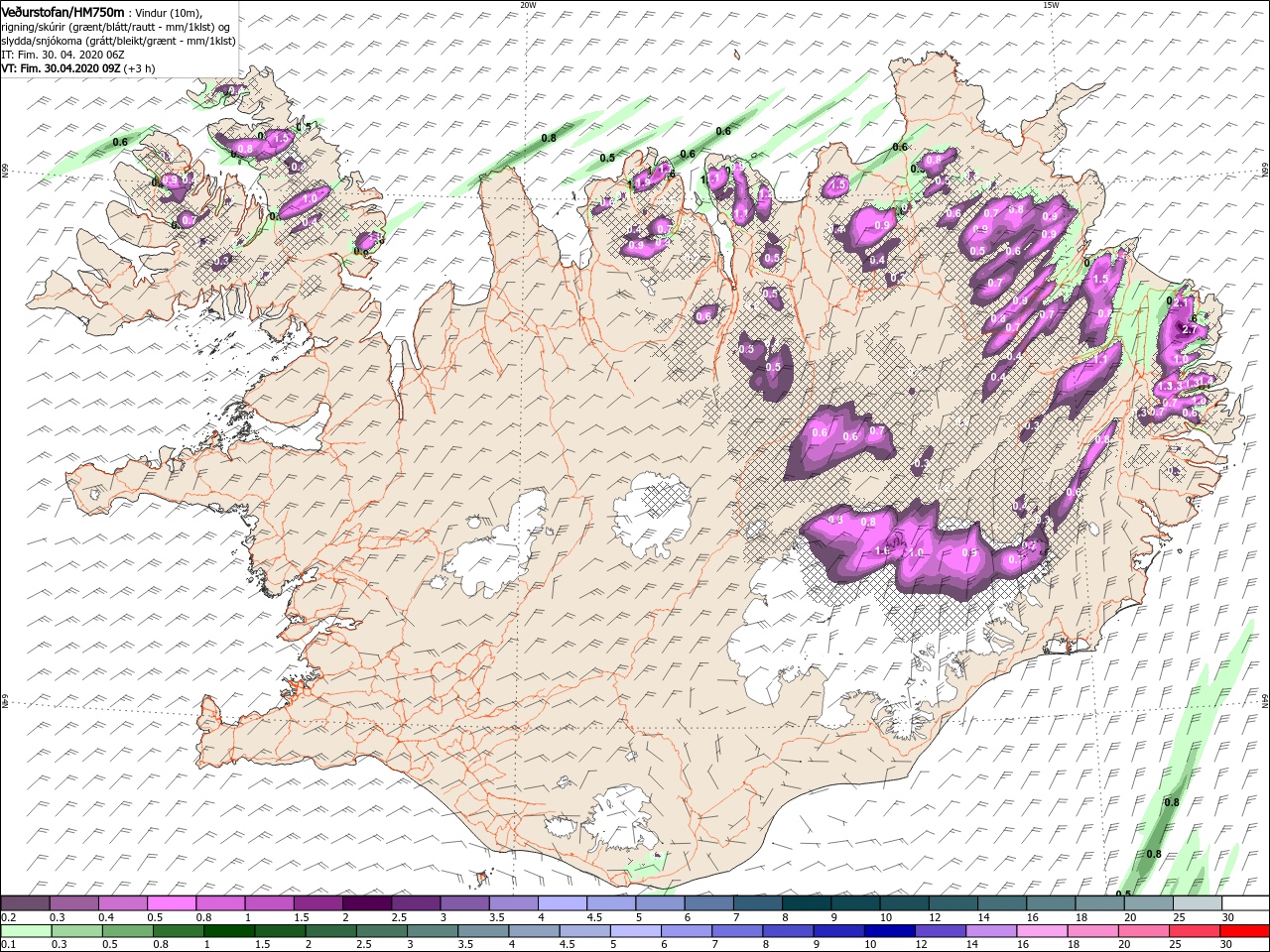Select darkest green rain swatch between 1 and 1.5
The height and width of the screenshot is (952, 1270).
point(228,931)
